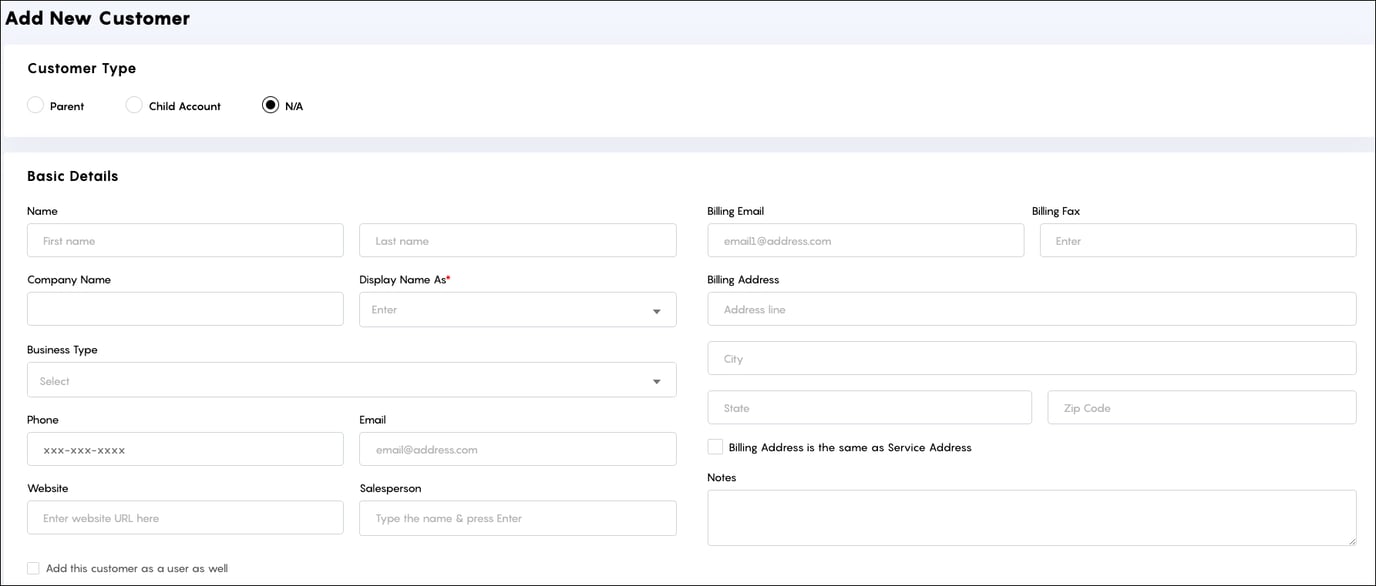Click the Billing Address label
1376x586 pixels.
tap(743, 280)
